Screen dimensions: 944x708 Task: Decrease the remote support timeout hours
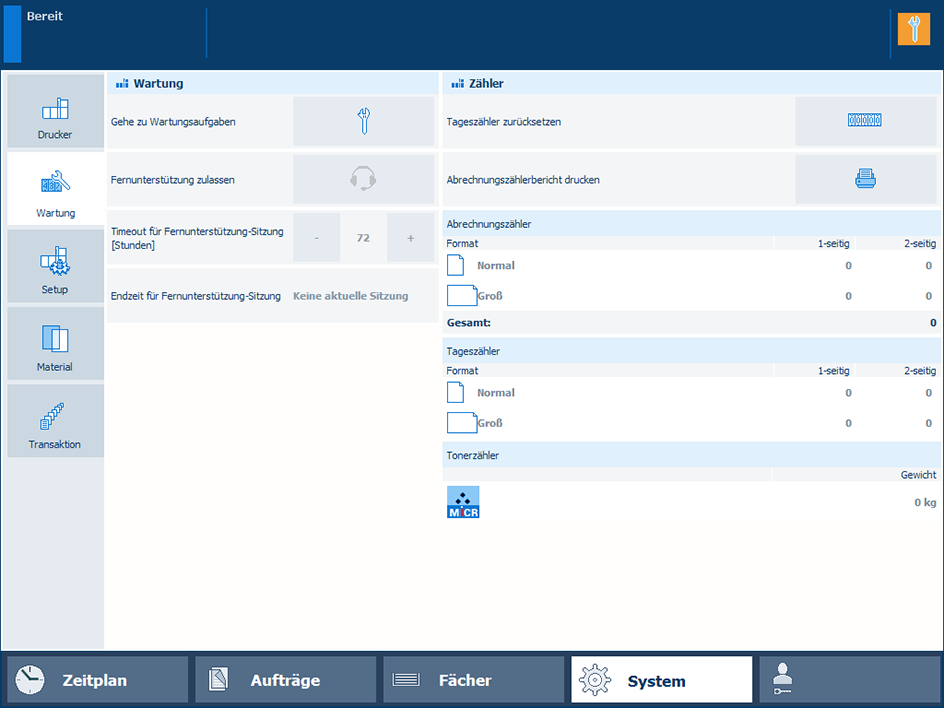pyautogui.click(x=317, y=238)
